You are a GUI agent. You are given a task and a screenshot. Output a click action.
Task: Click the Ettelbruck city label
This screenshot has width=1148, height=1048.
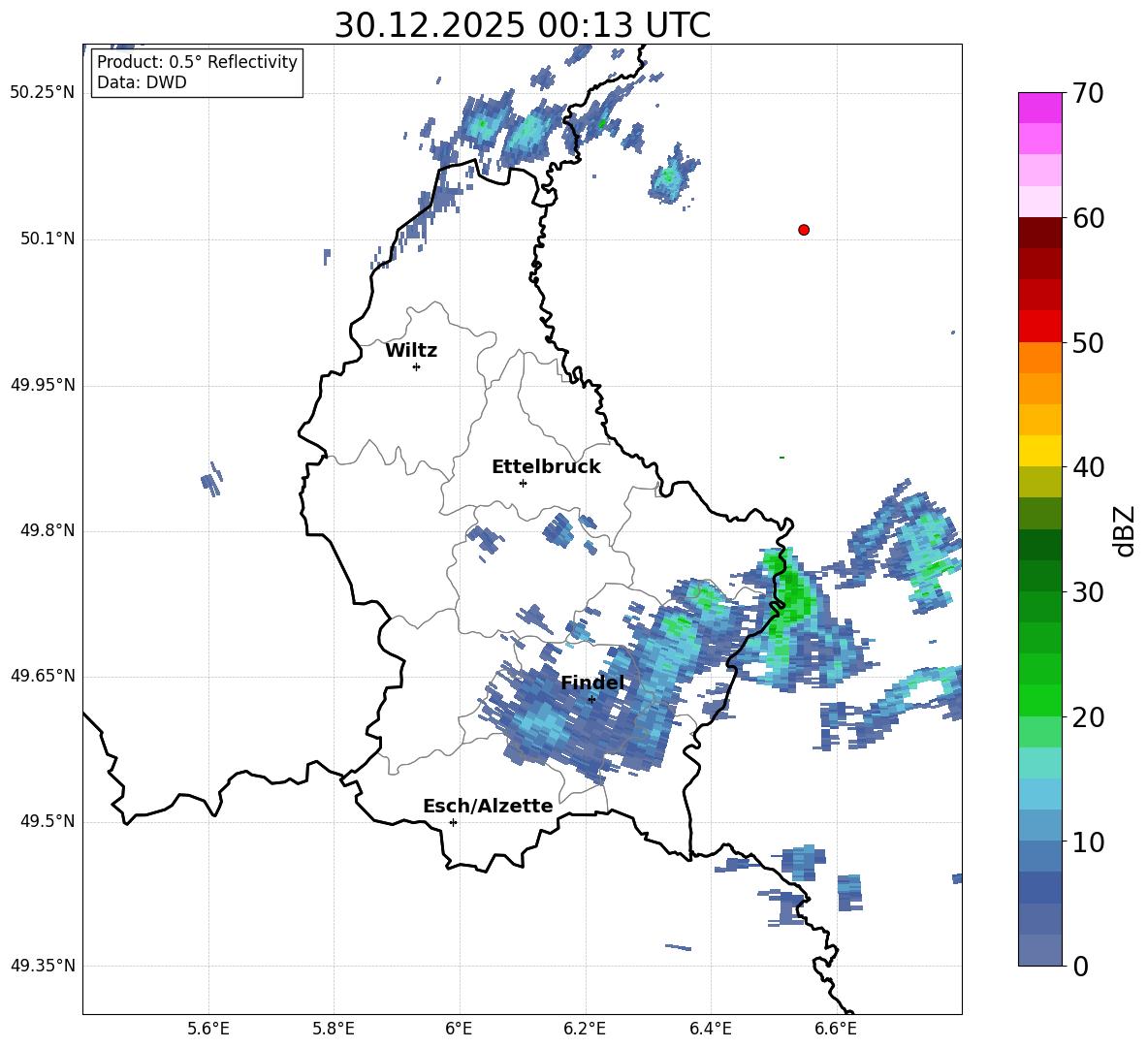(546, 467)
